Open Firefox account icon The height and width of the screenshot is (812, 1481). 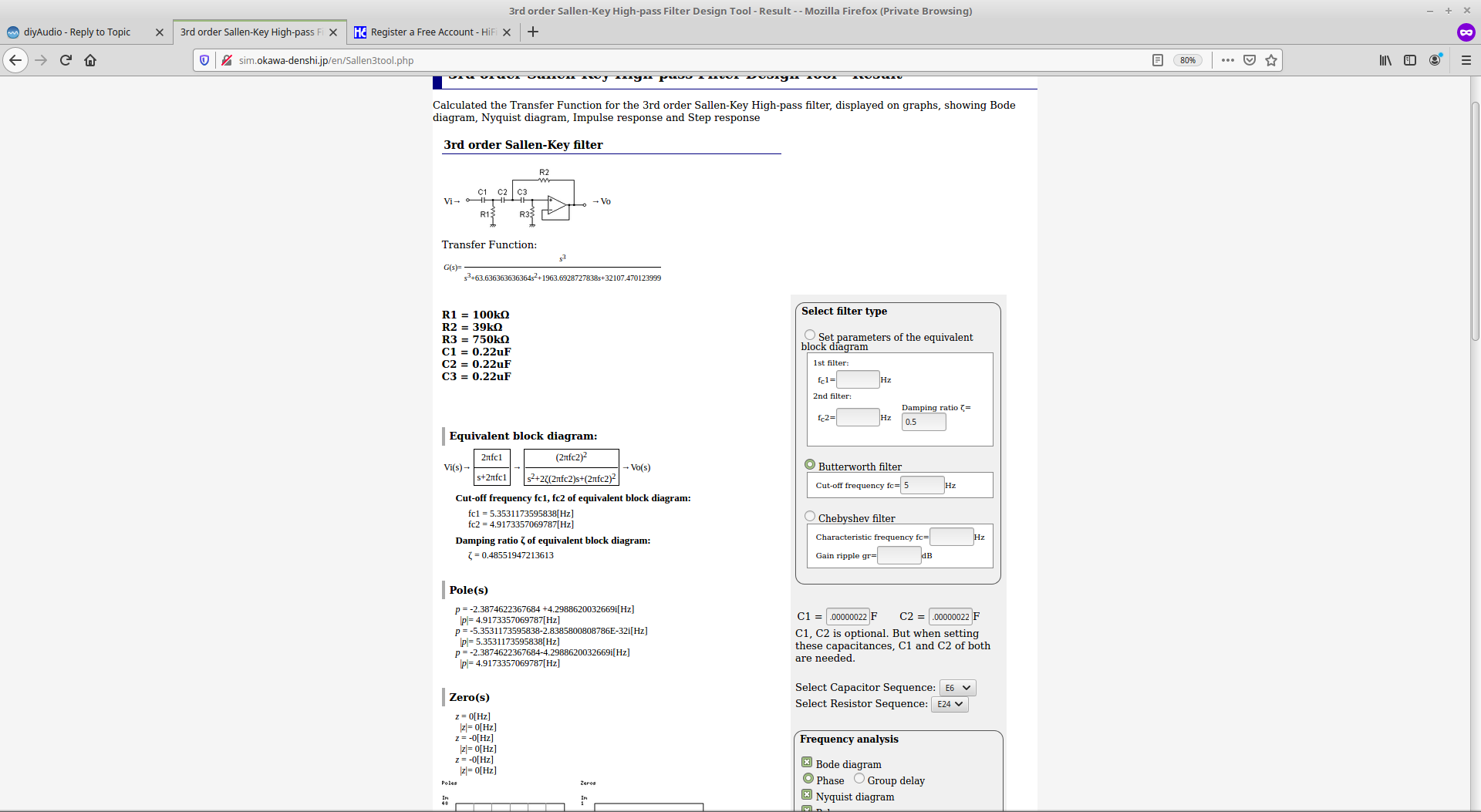1435,60
